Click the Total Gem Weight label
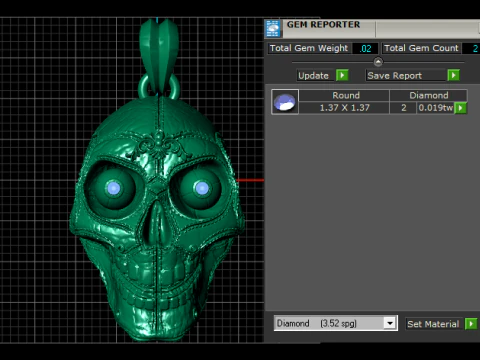Image resolution: width=480 pixels, height=360 pixels. point(309,48)
